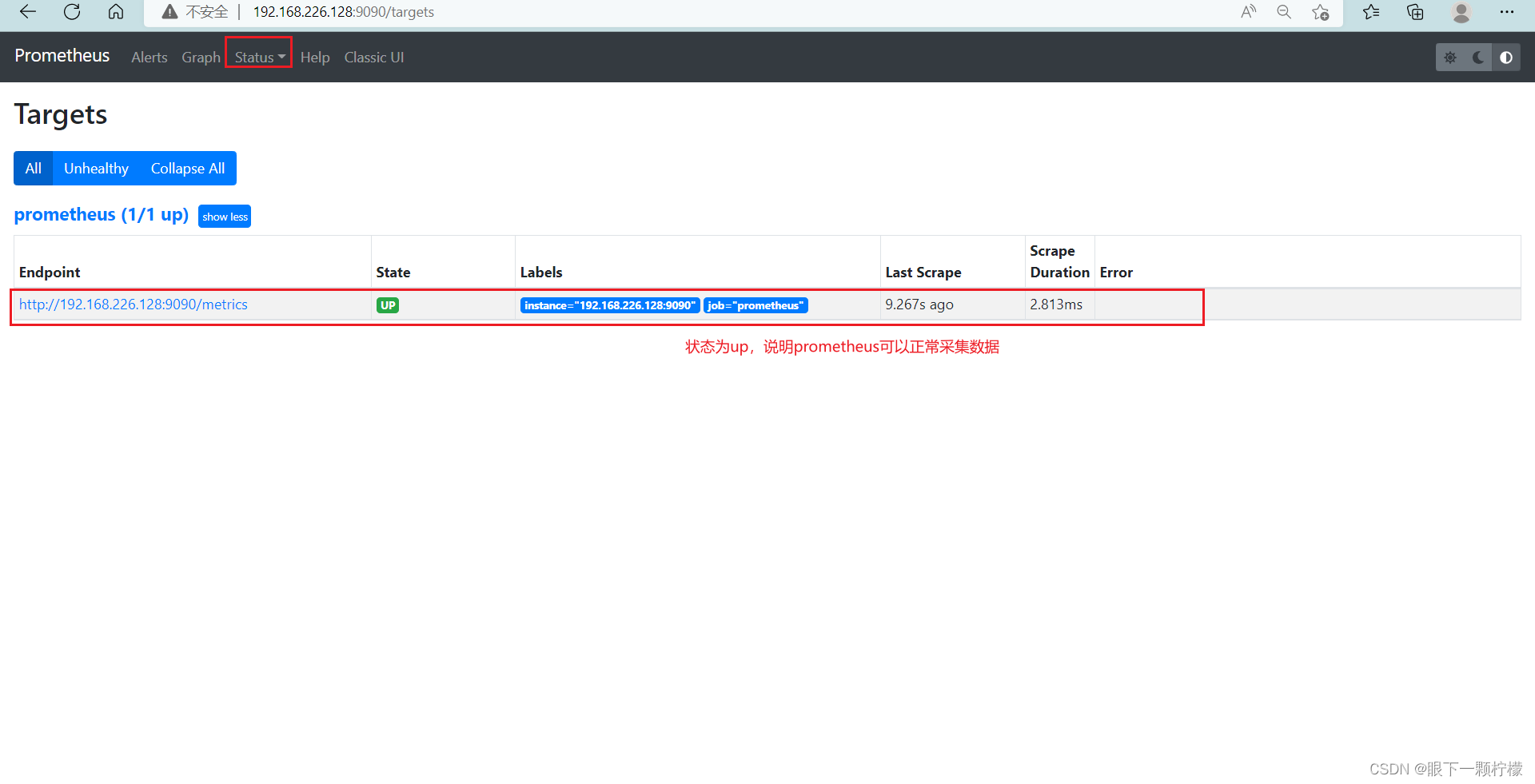Add page to favorites star icon

[1320, 12]
